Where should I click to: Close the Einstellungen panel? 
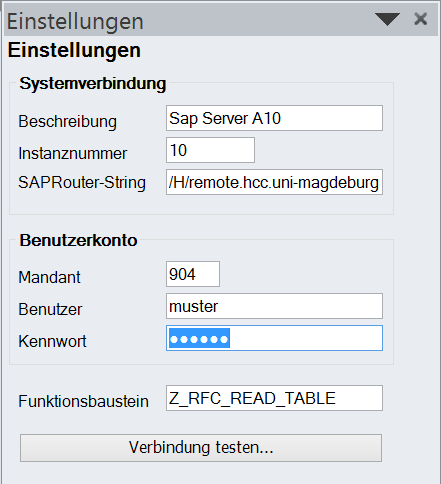pyautogui.click(x=420, y=19)
